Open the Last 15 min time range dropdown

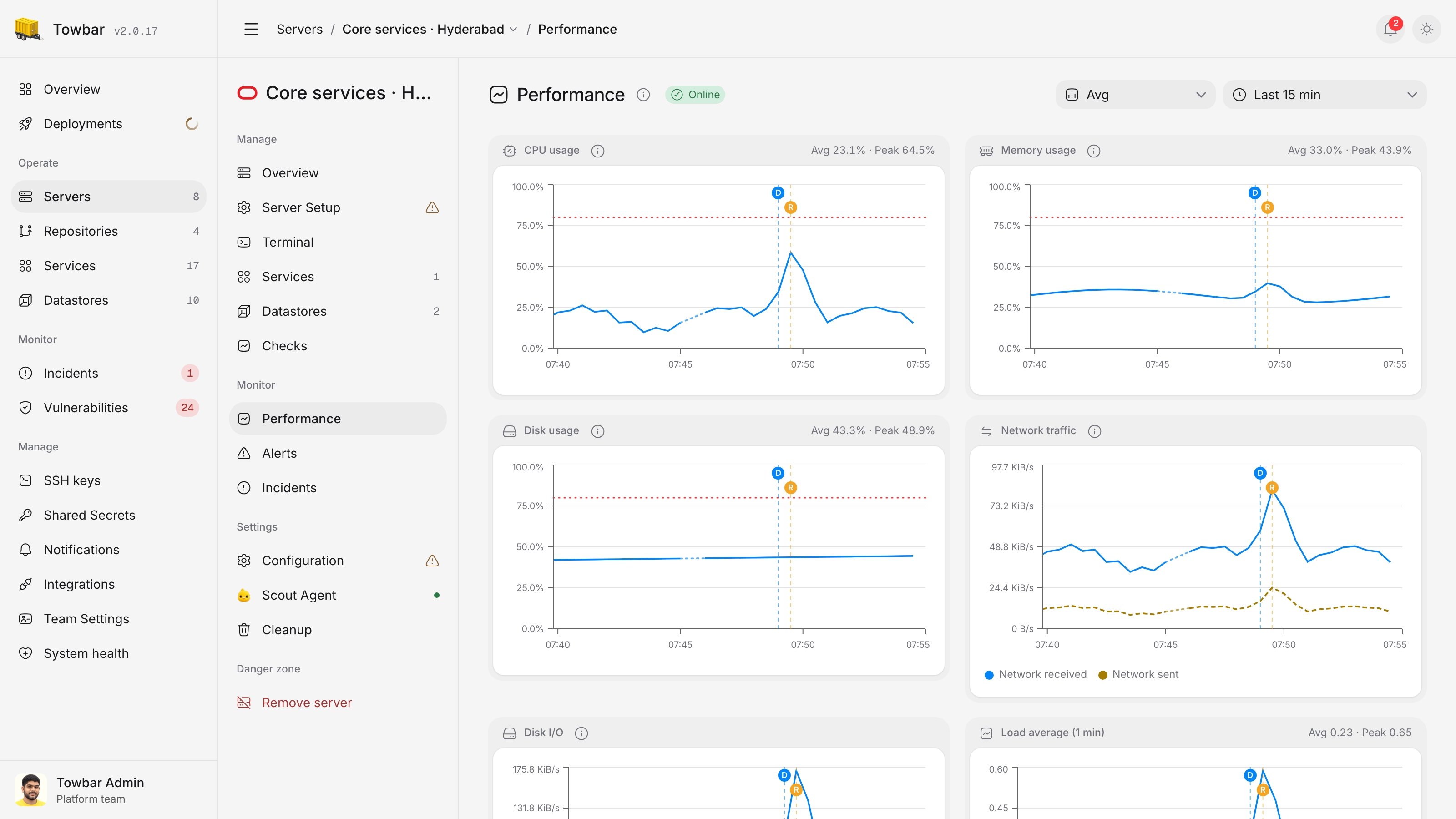pos(1325,95)
